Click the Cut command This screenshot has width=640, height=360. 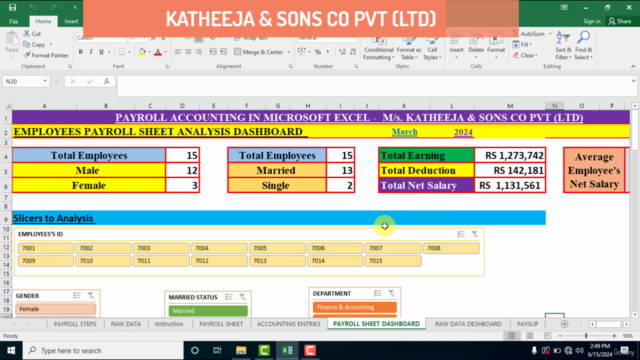coord(32,34)
